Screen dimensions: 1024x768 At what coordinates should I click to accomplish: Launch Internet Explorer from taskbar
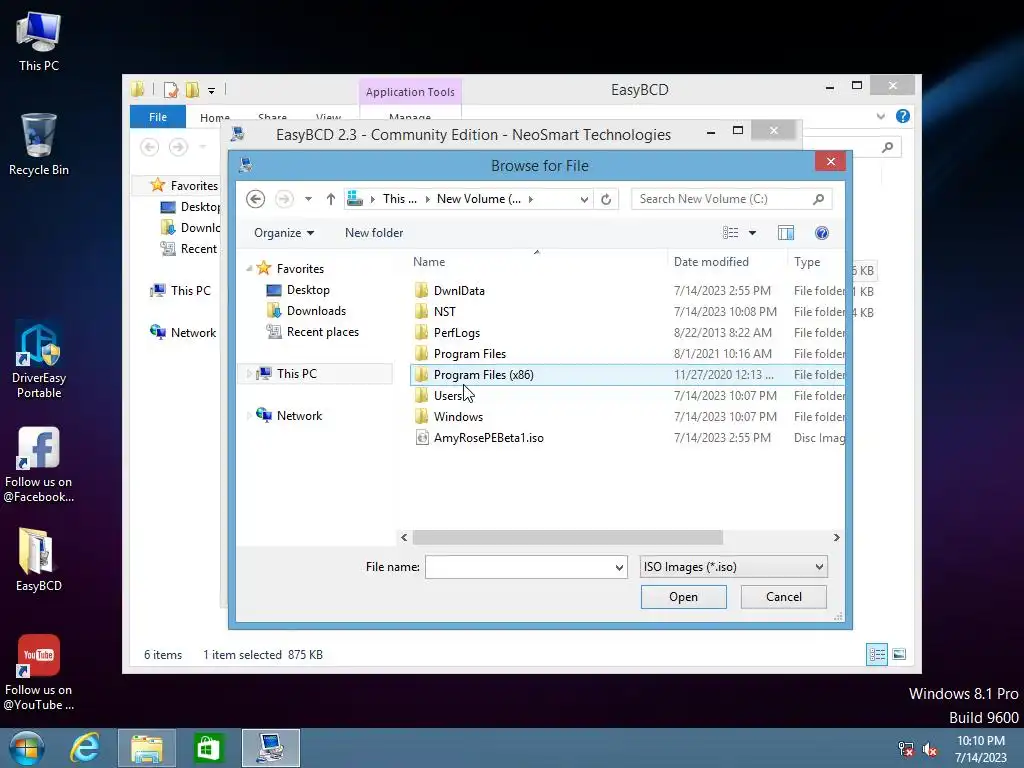pos(85,748)
